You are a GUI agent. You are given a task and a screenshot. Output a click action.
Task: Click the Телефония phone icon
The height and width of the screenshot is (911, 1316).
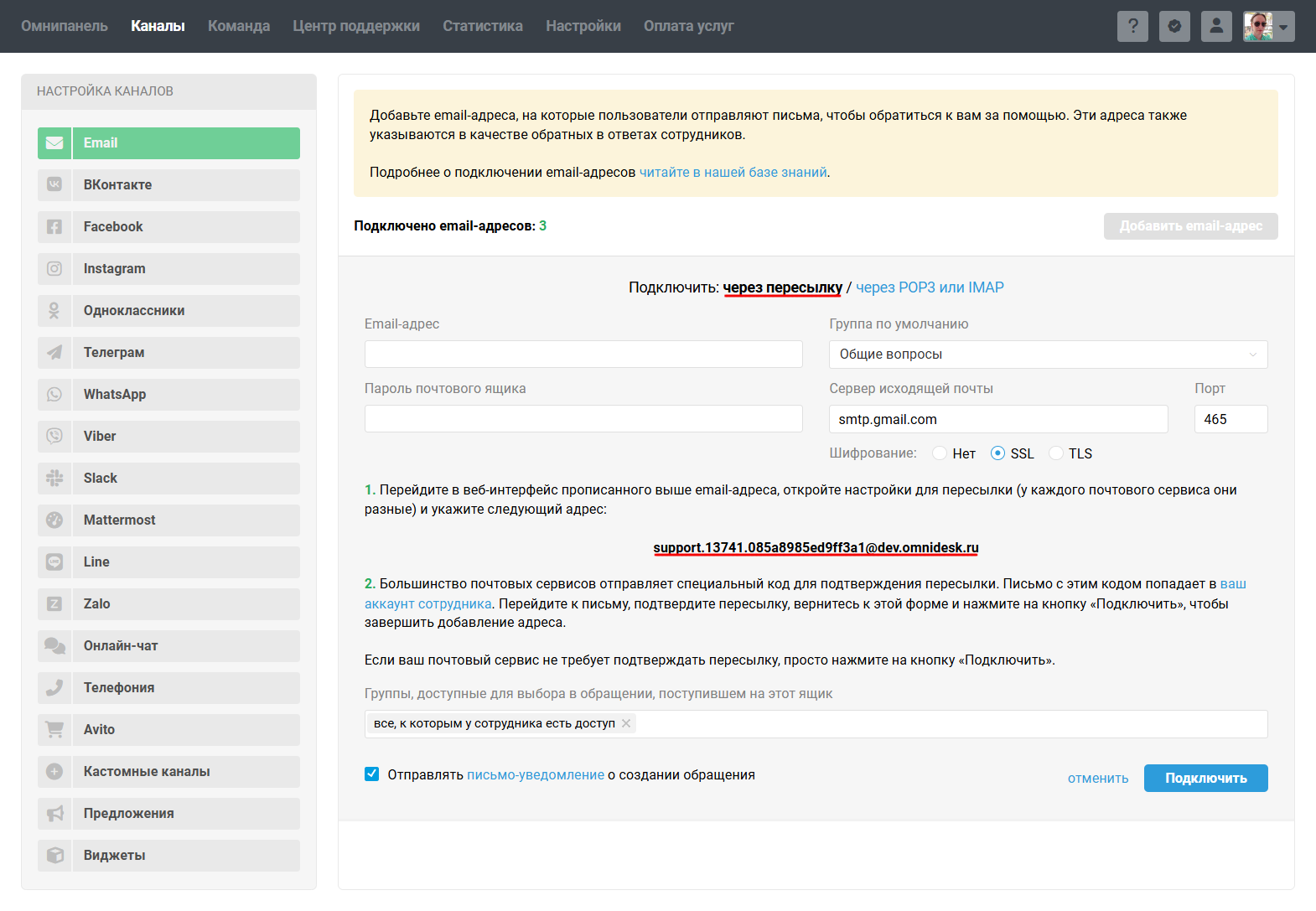pos(54,687)
